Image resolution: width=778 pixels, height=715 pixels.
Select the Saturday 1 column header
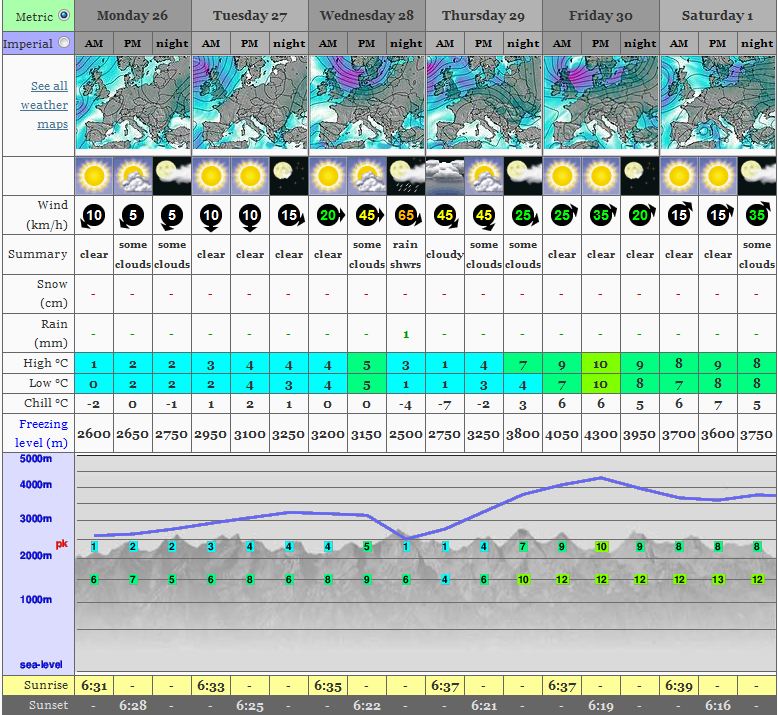coord(717,15)
